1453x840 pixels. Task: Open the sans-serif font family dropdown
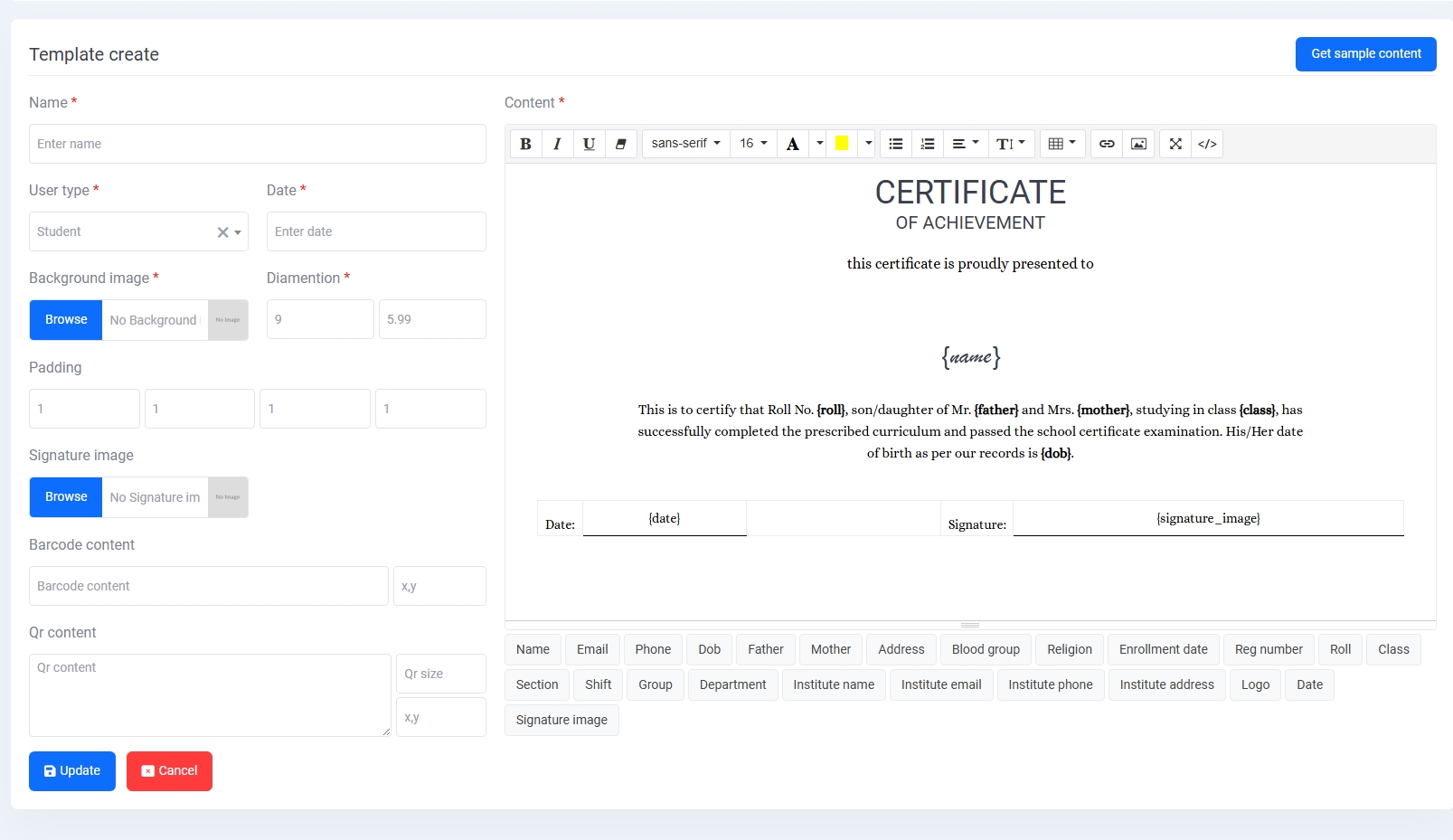tap(685, 144)
